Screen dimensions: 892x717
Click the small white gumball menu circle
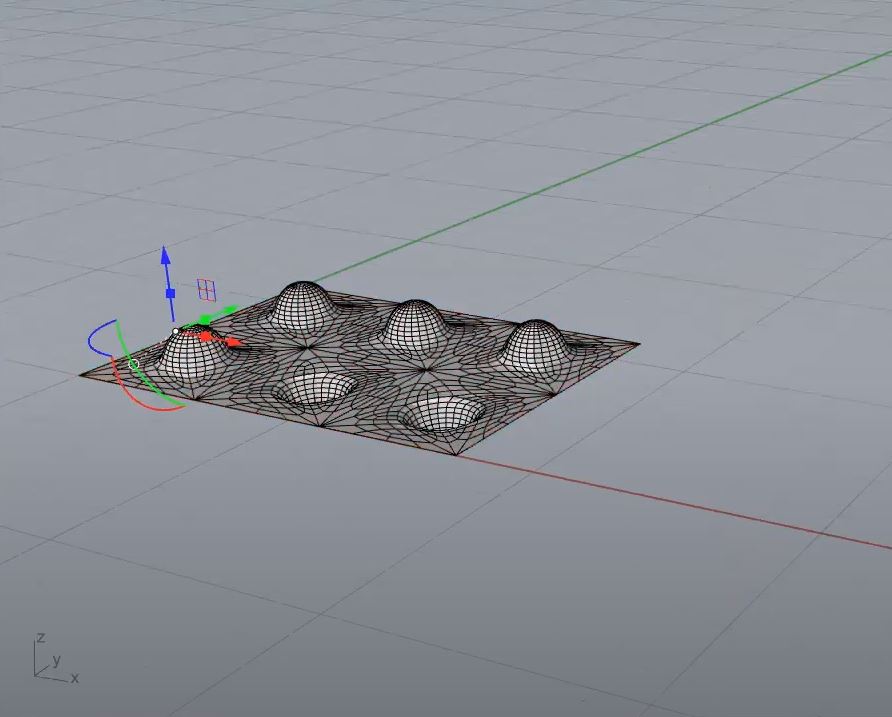click(x=134, y=364)
